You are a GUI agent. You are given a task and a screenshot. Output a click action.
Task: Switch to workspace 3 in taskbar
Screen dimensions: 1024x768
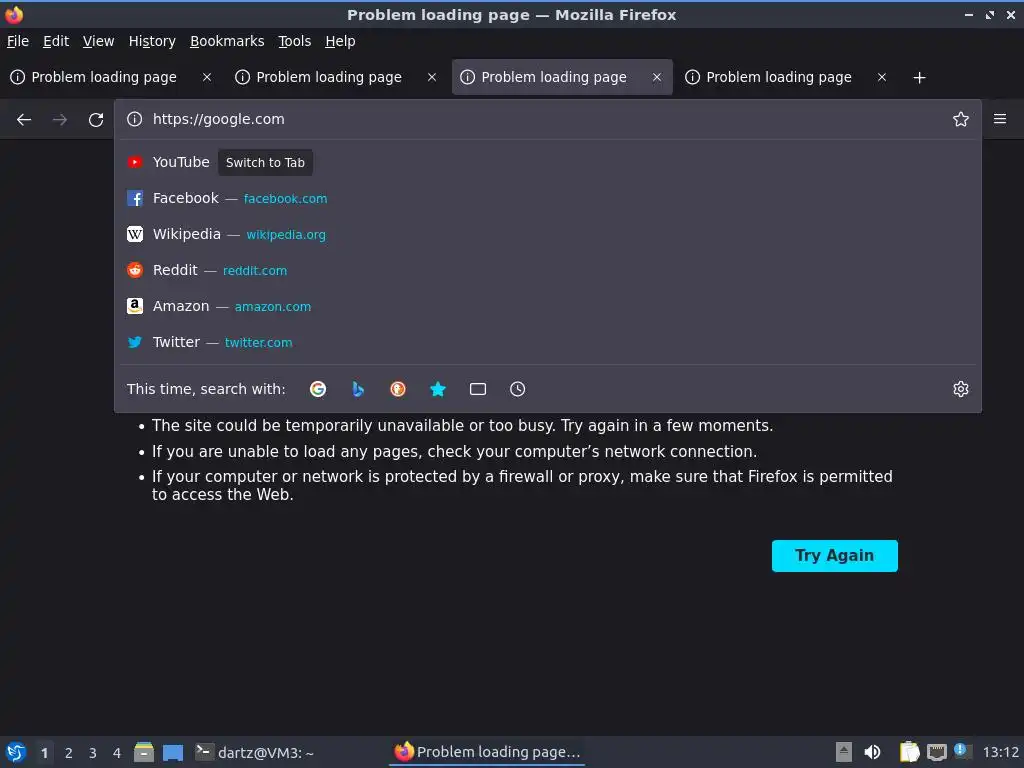(93, 753)
